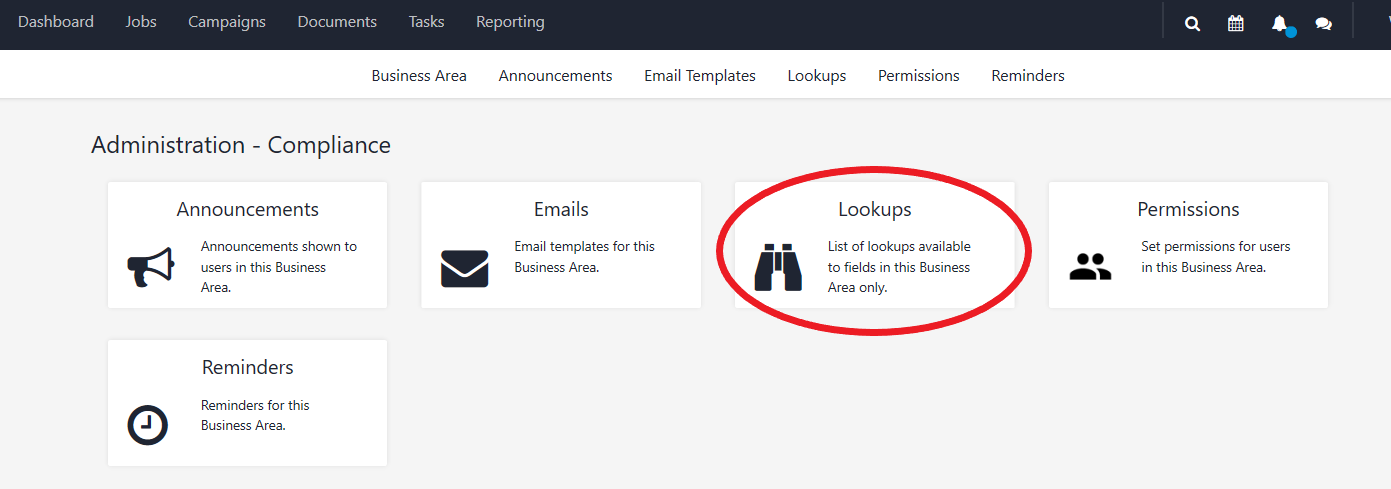This screenshot has height=489, width=1391.
Task: Open the search magnifier icon
Action: [1192, 24]
